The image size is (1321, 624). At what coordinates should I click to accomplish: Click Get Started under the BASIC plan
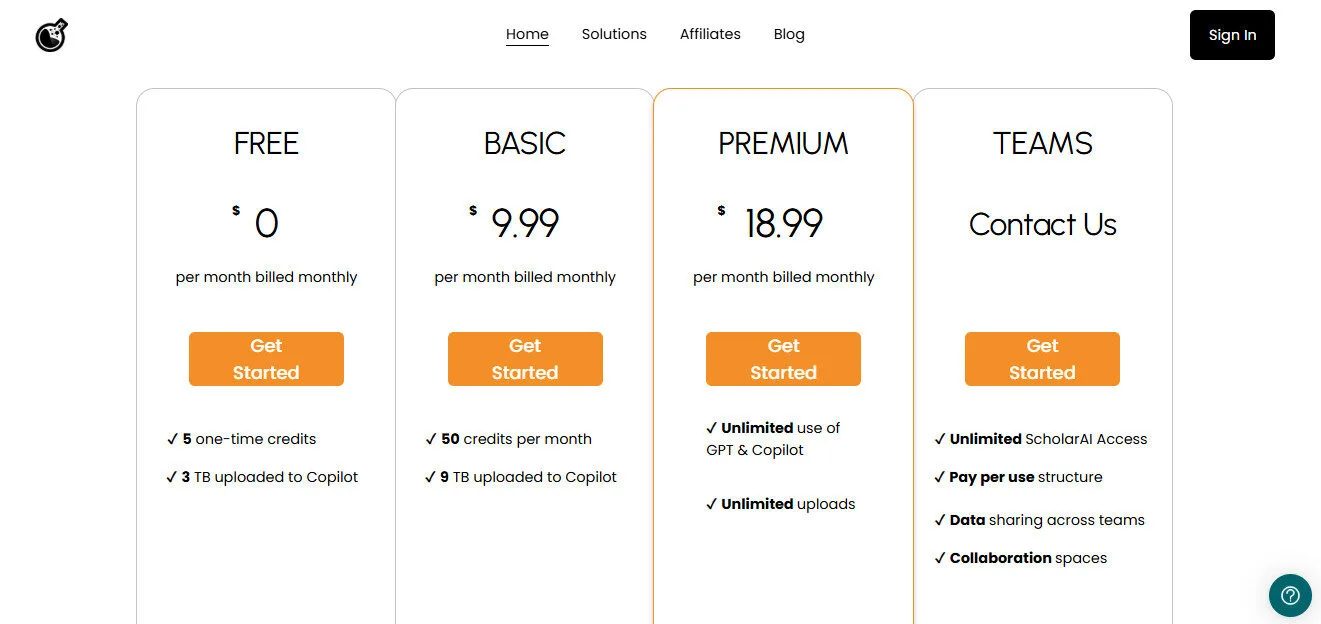[x=525, y=359]
